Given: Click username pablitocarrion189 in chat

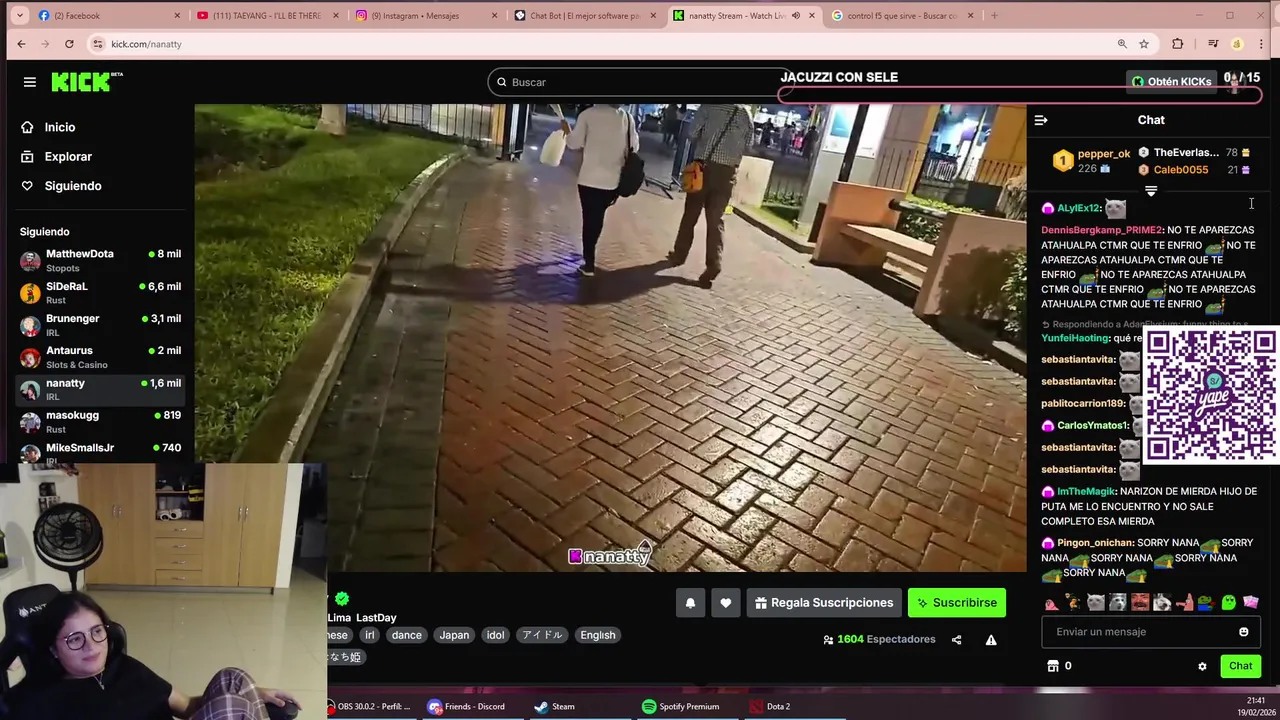Looking at the screenshot, I should 1082,404.
